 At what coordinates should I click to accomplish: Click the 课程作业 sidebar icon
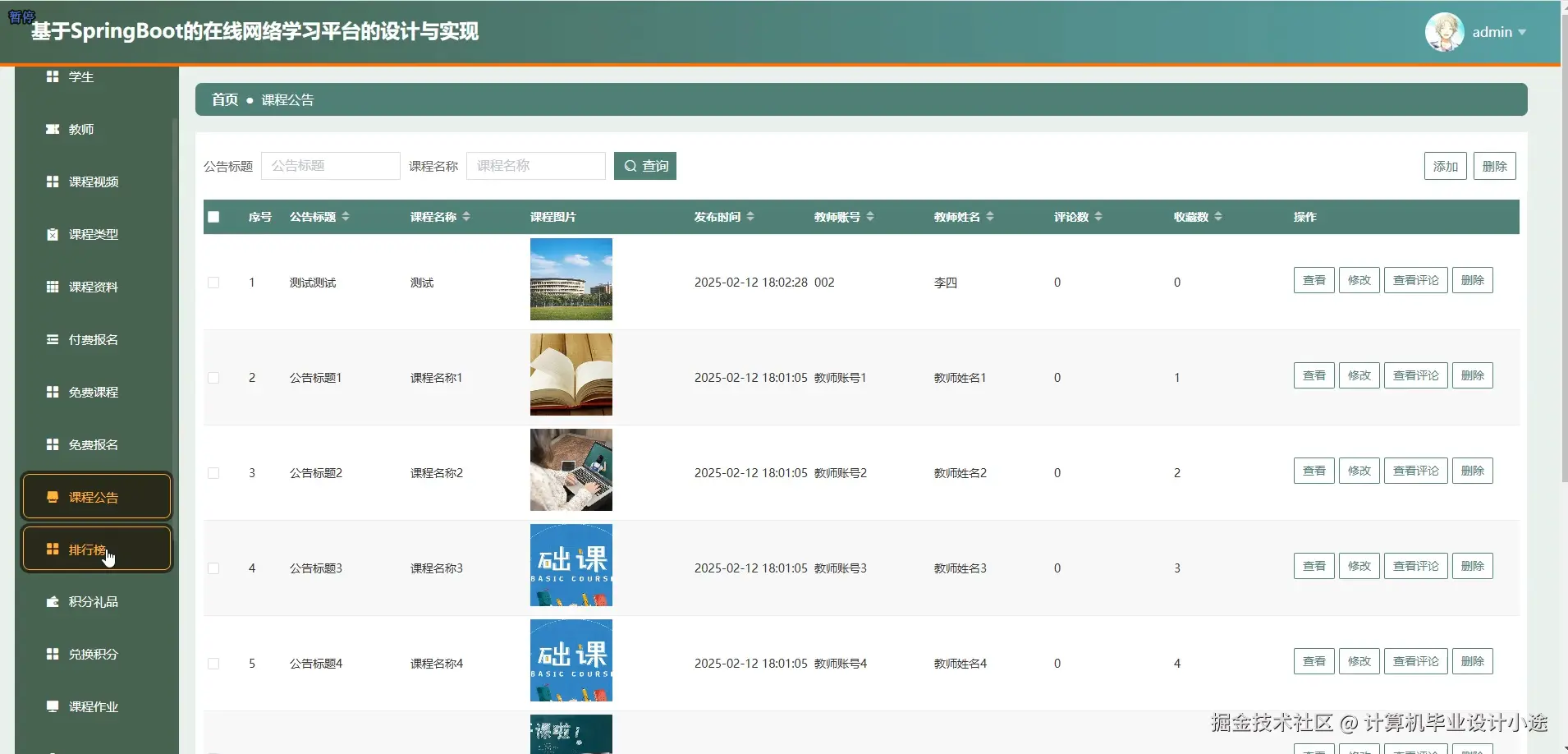click(x=93, y=706)
